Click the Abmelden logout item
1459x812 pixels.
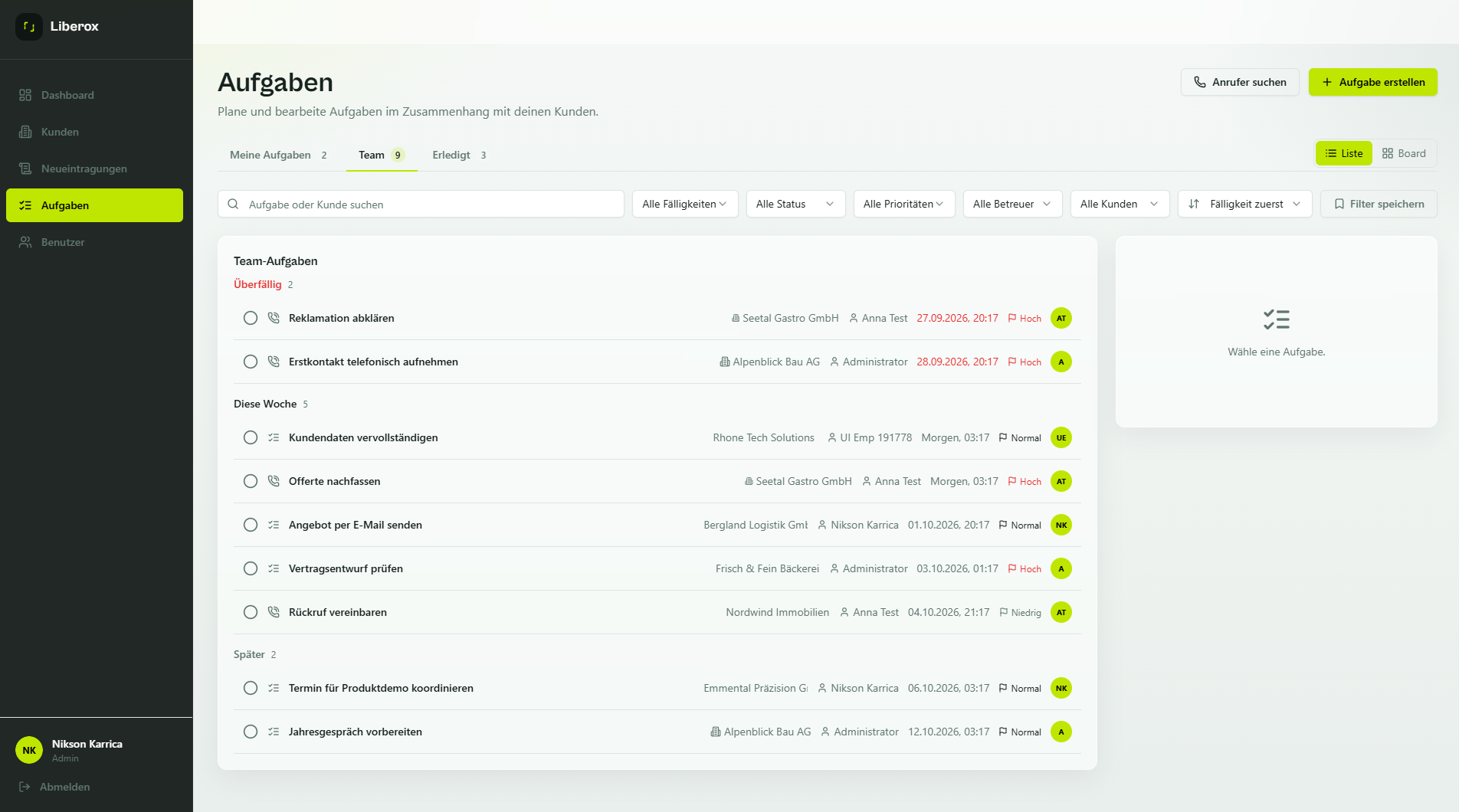[x=54, y=787]
